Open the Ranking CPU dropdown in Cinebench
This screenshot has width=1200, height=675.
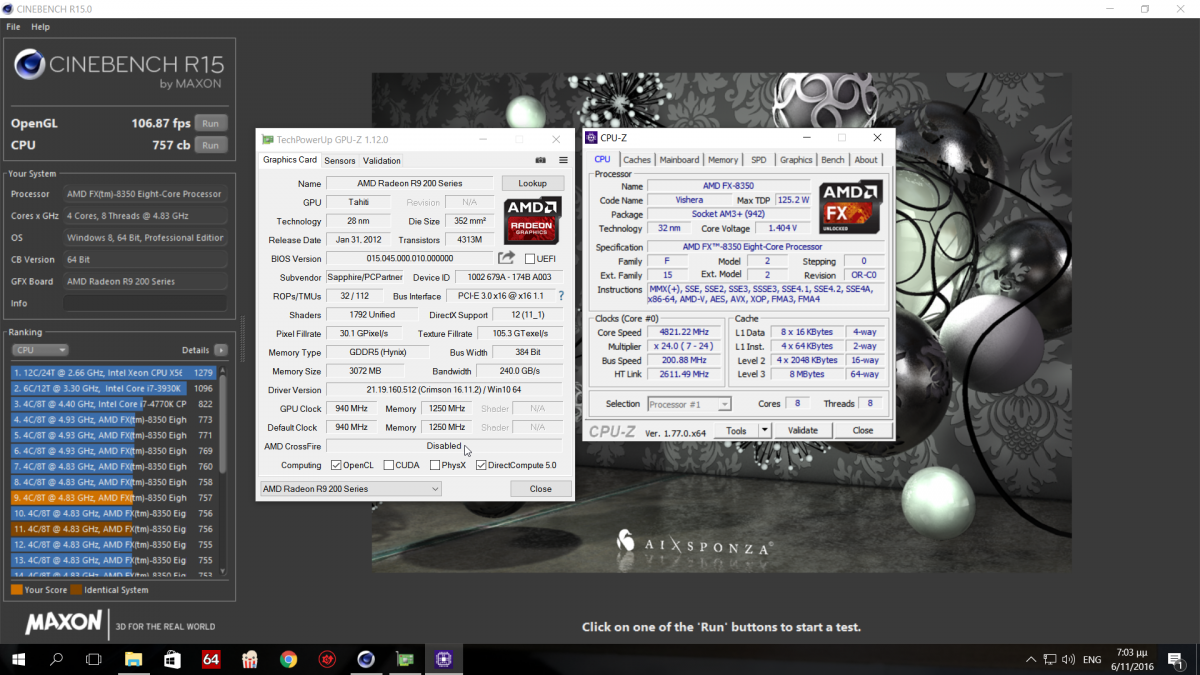pos(40,350)
